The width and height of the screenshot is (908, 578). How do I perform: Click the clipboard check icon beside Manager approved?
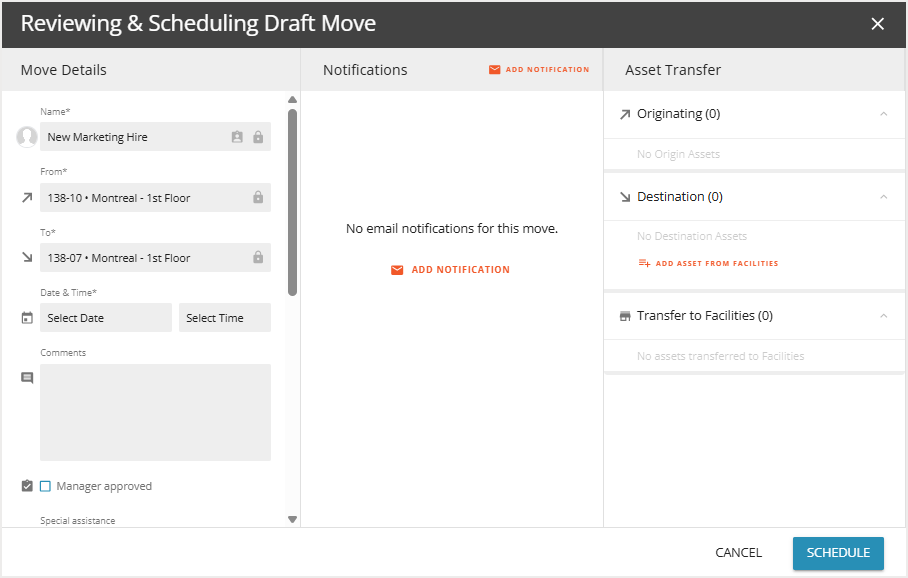pos(27,486)
